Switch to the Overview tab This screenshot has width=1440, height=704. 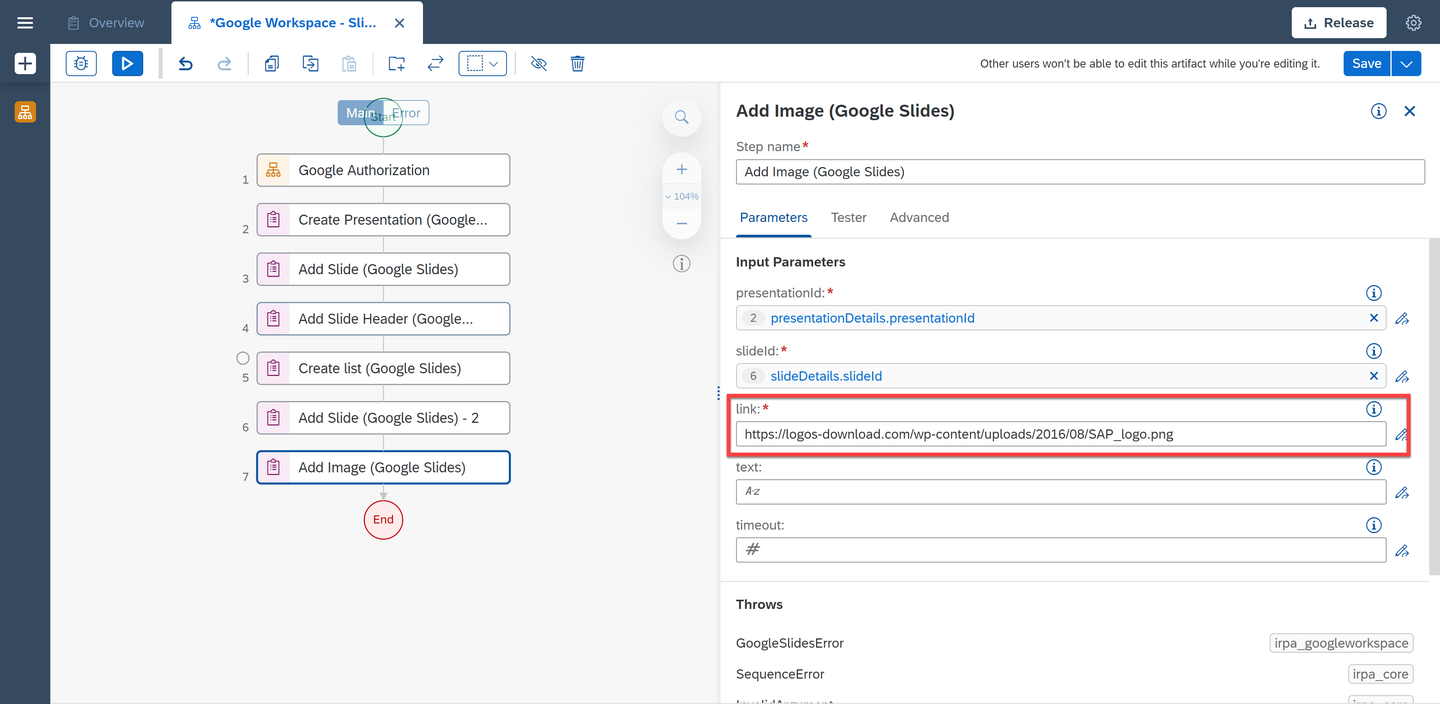pos(107,22)
